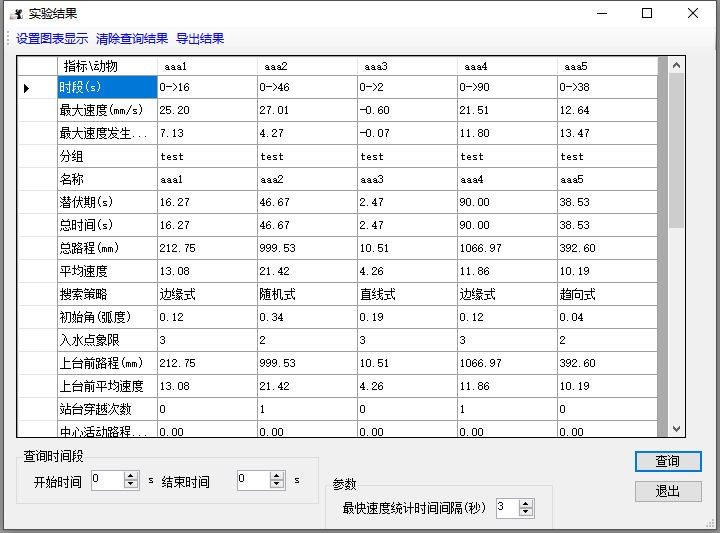
Task: Click the 10.19 cell in 上台前平均速度 row
Action: (x=607, y=386)
